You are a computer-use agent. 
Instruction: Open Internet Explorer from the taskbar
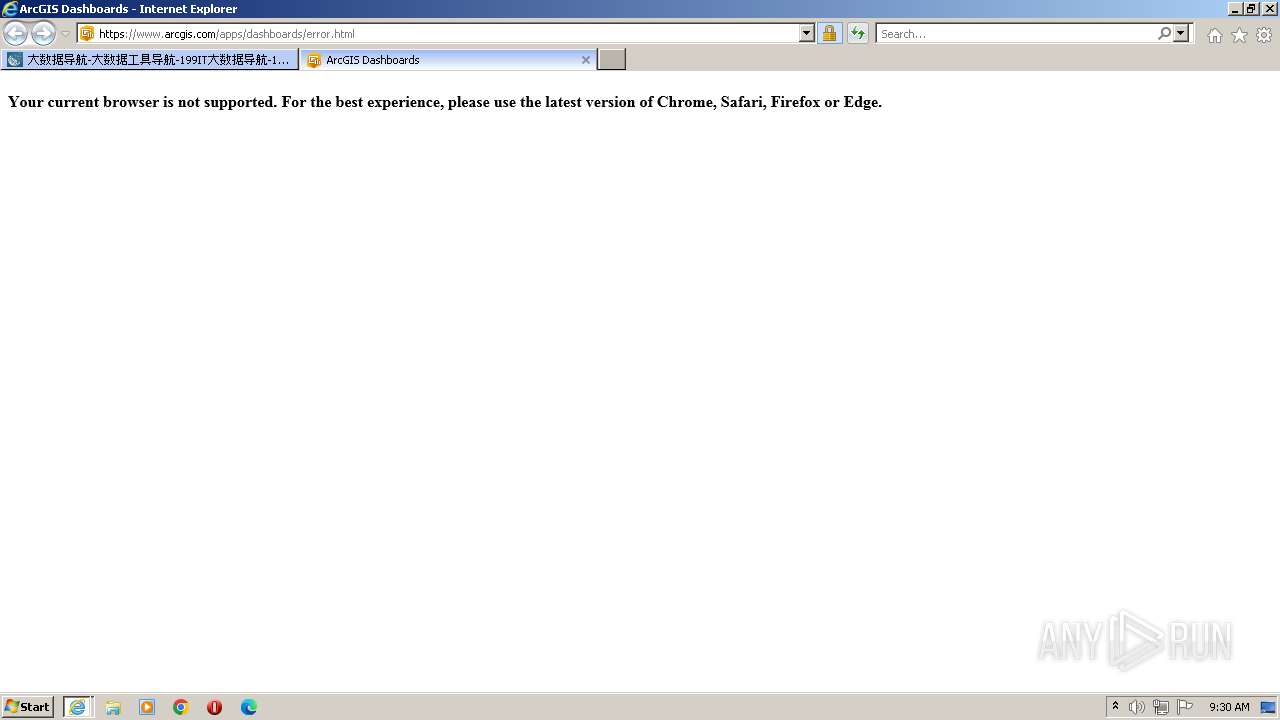[x=78, y=707]
